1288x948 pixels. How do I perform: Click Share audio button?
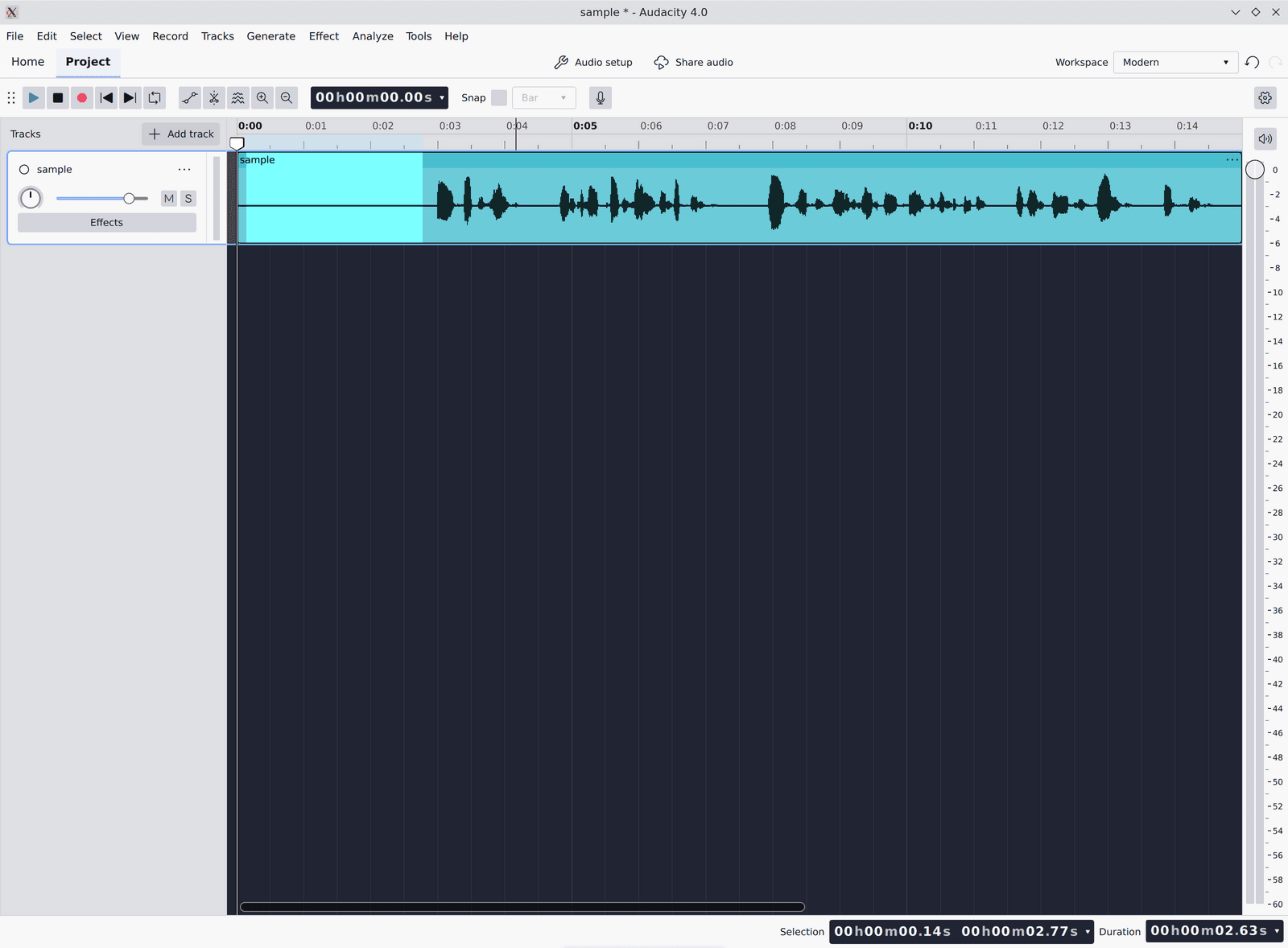click(x=693, y=62)
